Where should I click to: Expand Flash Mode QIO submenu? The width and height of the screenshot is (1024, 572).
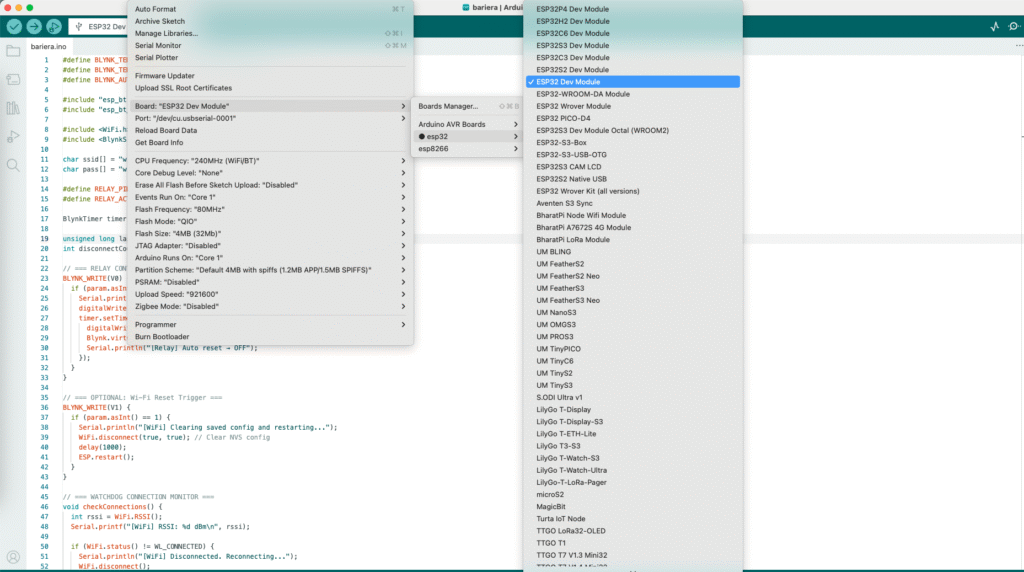270,221
